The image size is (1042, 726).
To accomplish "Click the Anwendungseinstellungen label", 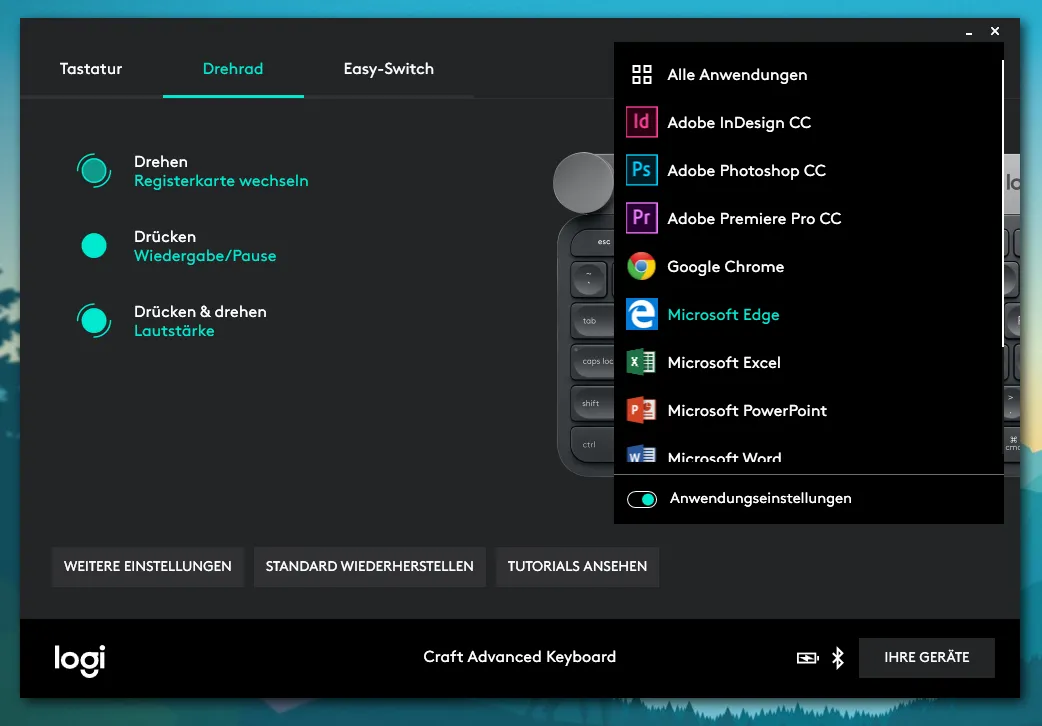I will click(760, 498).
